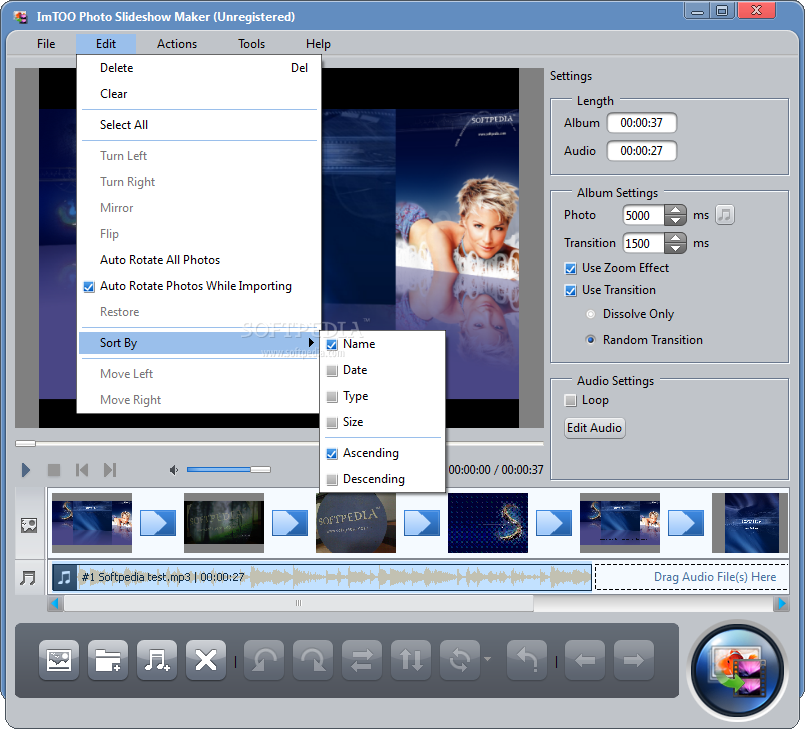Select Random Transition radio button

pos(591,340)
